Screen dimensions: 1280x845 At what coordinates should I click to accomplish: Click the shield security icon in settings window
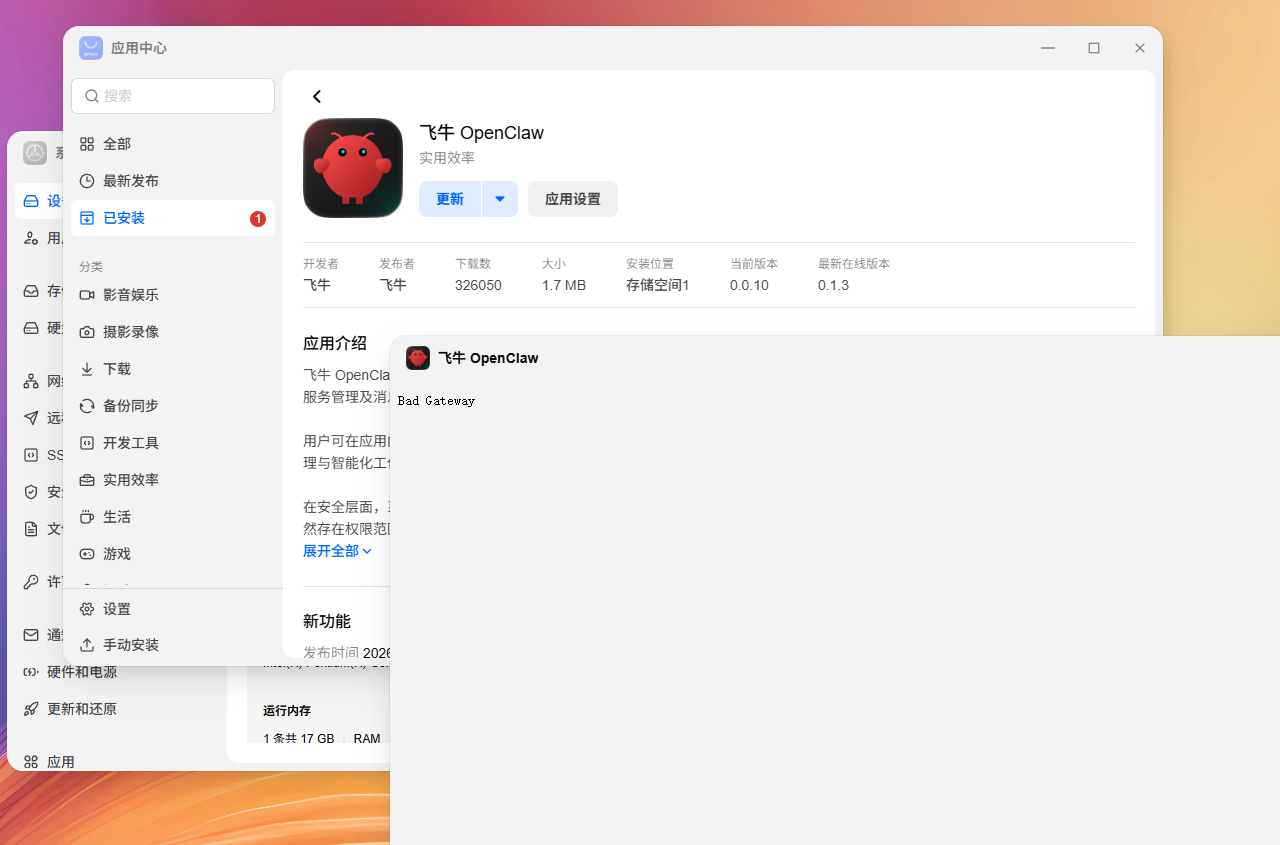tap(31, 492)
